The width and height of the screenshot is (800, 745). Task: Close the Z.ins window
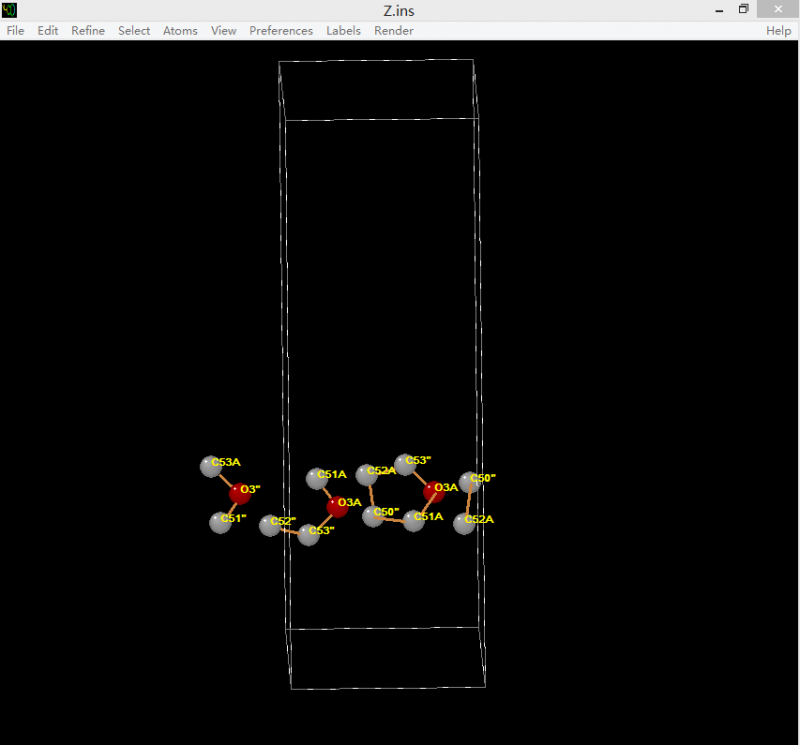(778, 9)
